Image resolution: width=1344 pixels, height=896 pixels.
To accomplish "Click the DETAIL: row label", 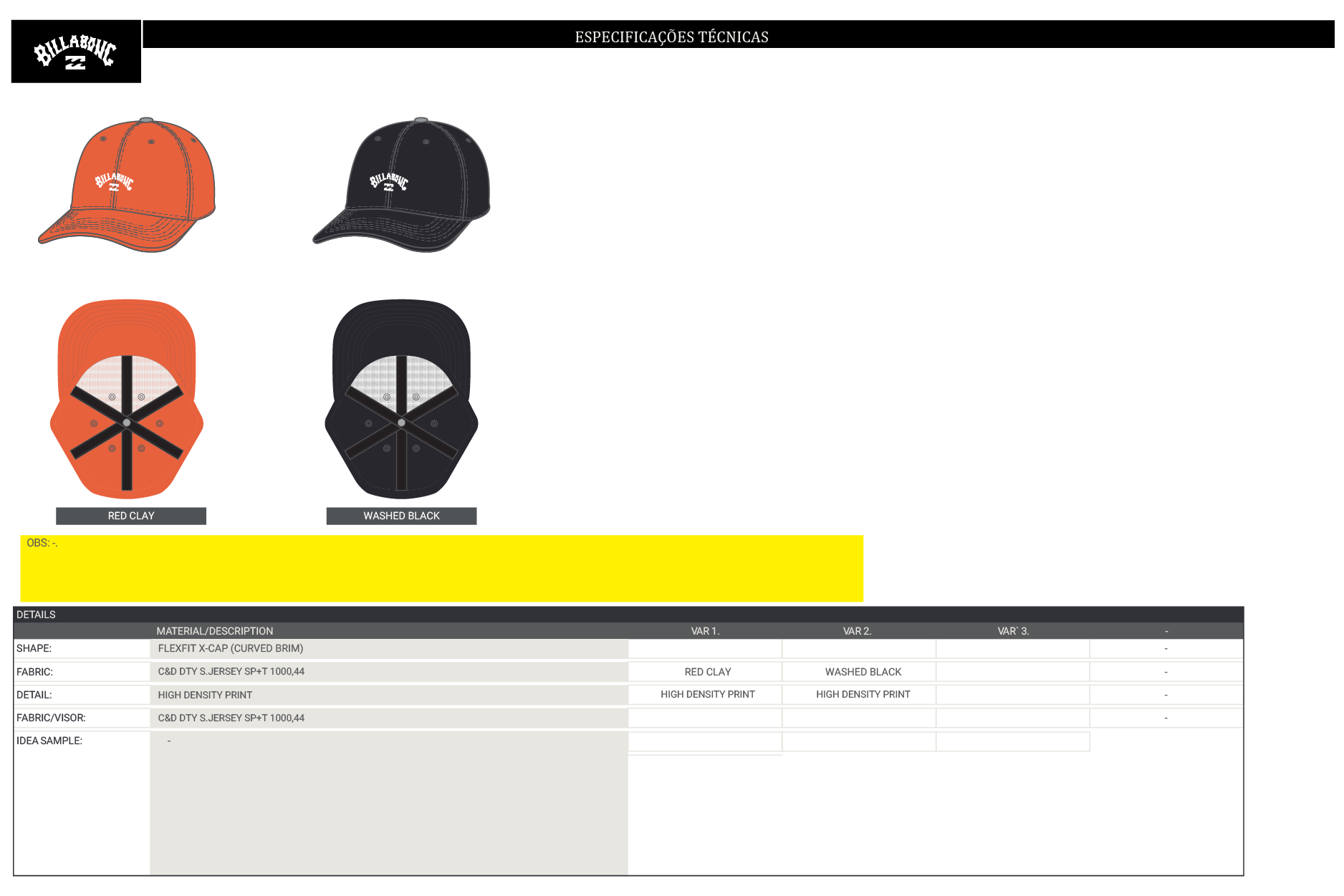I will coord(34,695).
